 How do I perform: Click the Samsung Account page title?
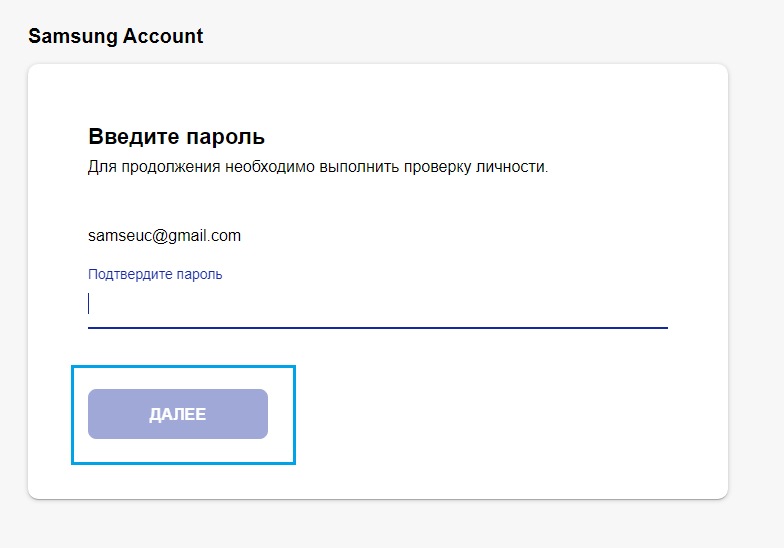tap(116, 36)
